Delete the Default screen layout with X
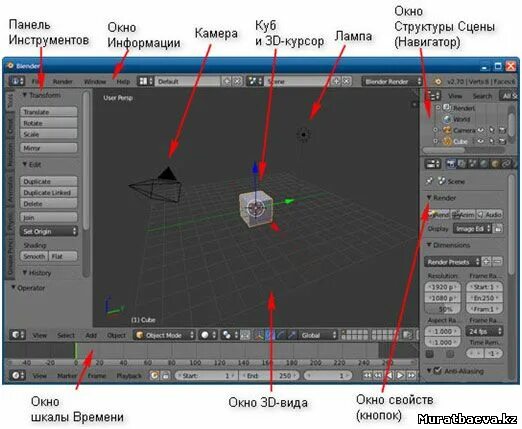The image size is (522, 429). pos(237,81)
